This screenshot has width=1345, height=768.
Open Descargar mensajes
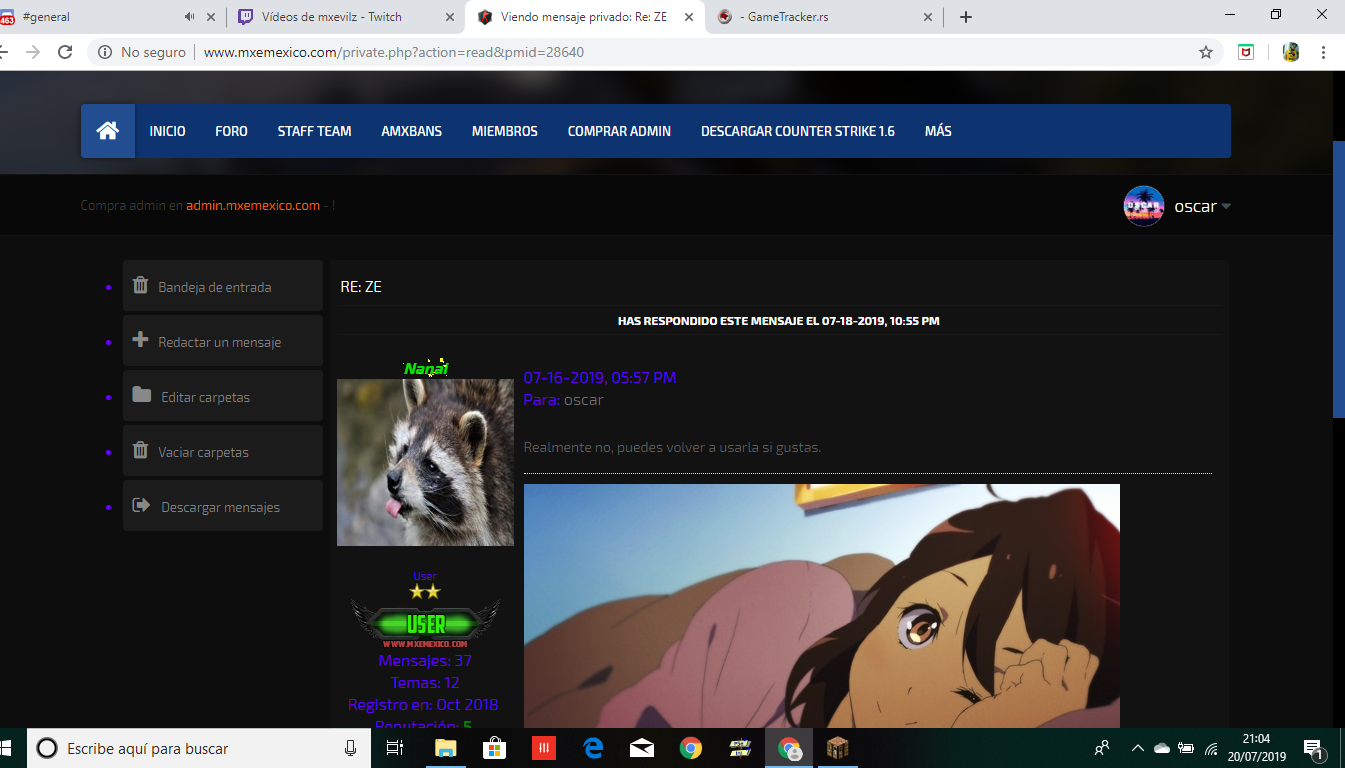(x=220, y=507)
